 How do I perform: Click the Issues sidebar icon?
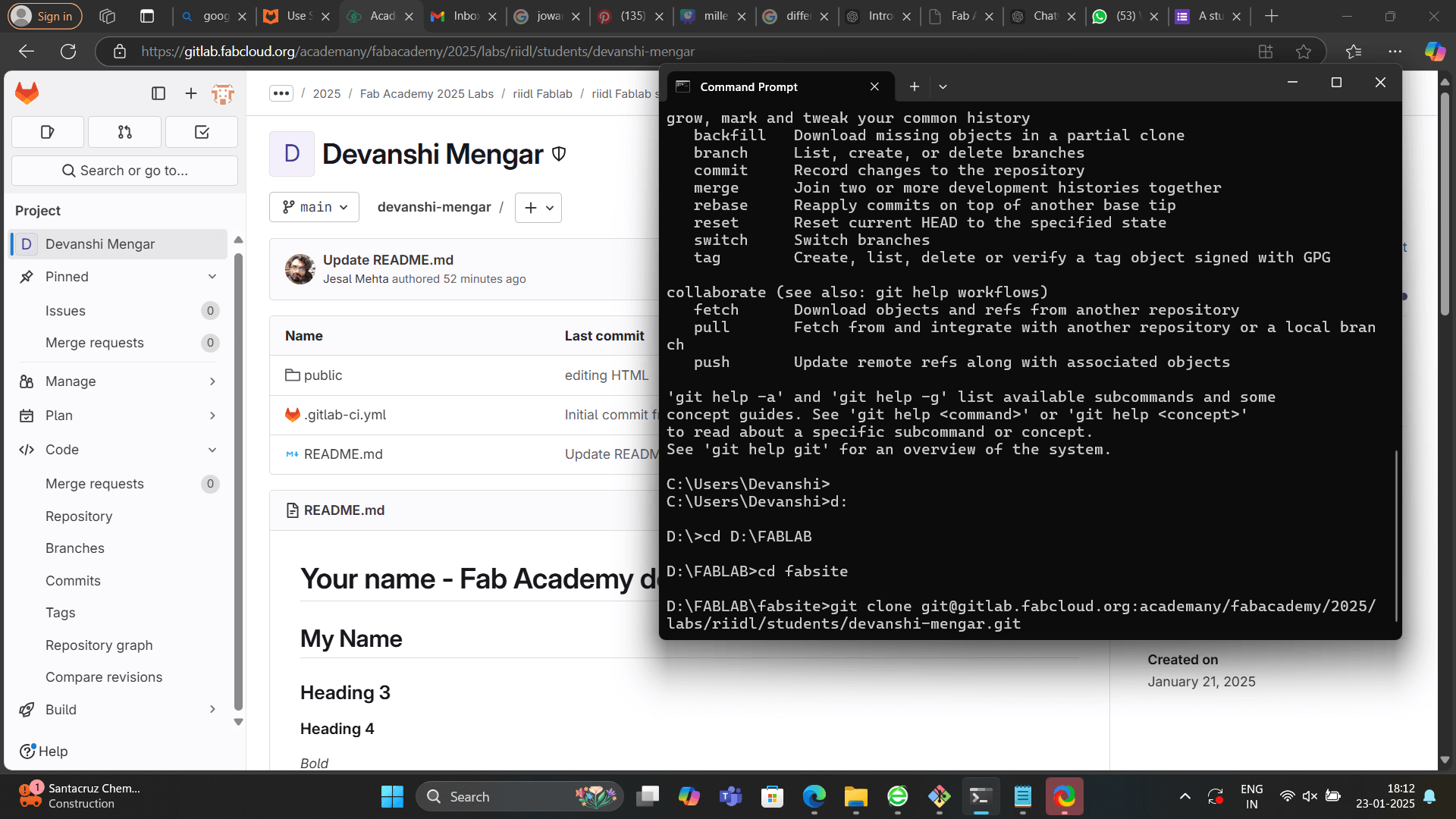[65, 310]
